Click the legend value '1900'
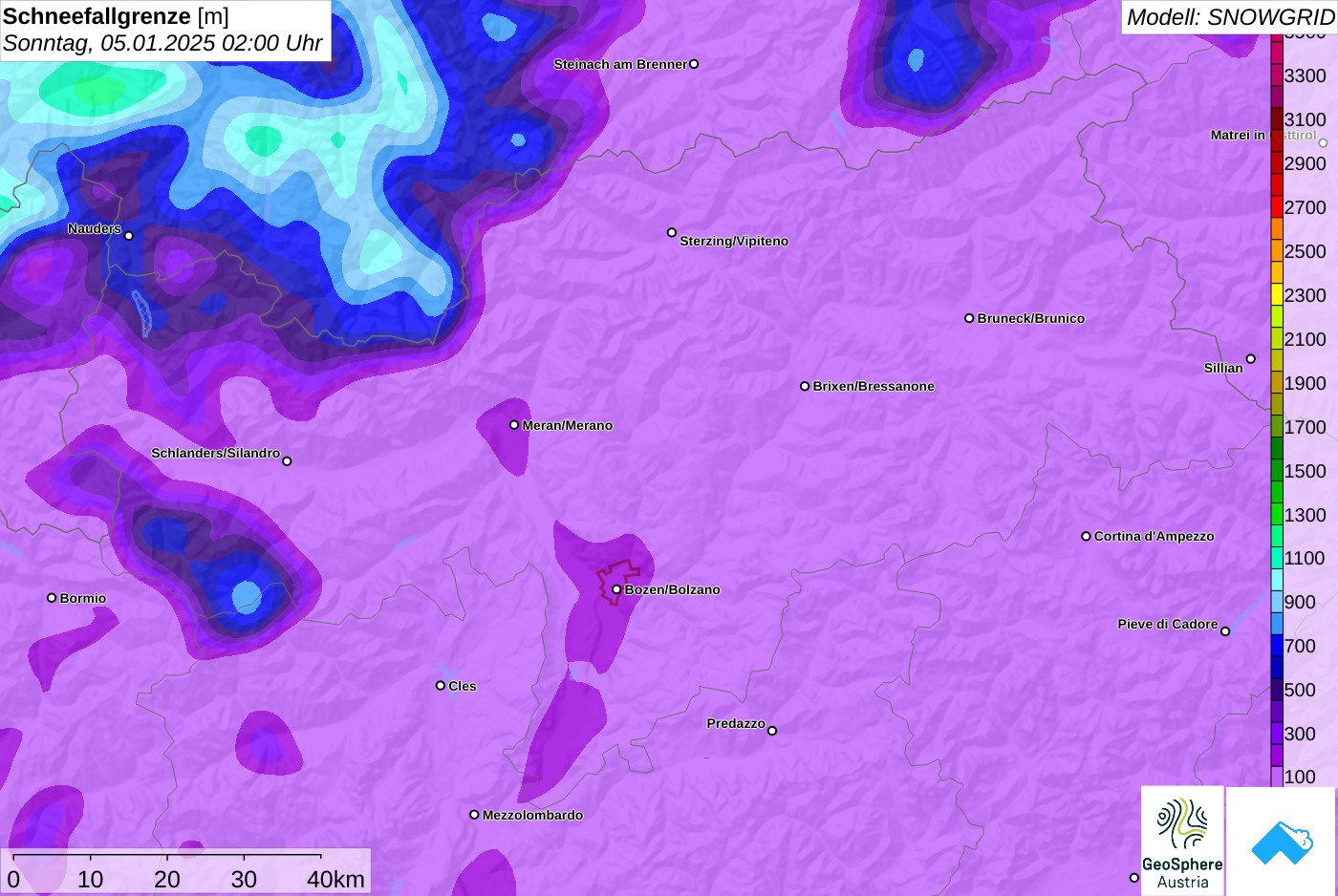The width and height of the screenshot is (1338, 896). click(x=1305, y=383)
